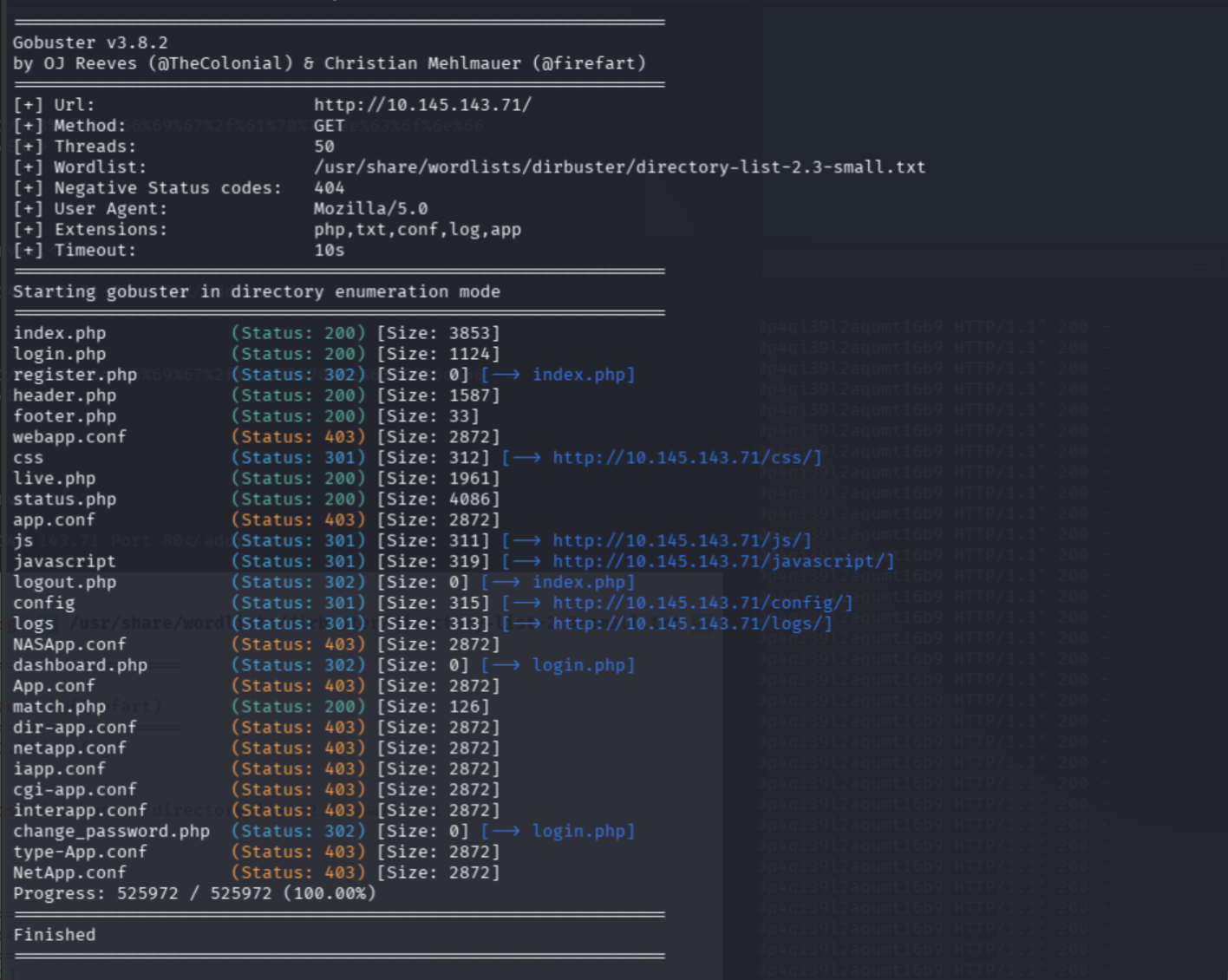Viewport: 1228px width, 980px height.
Task: Open the http://10.145.143.71/css/ redirect link
Action: click(x=683, y=458)
